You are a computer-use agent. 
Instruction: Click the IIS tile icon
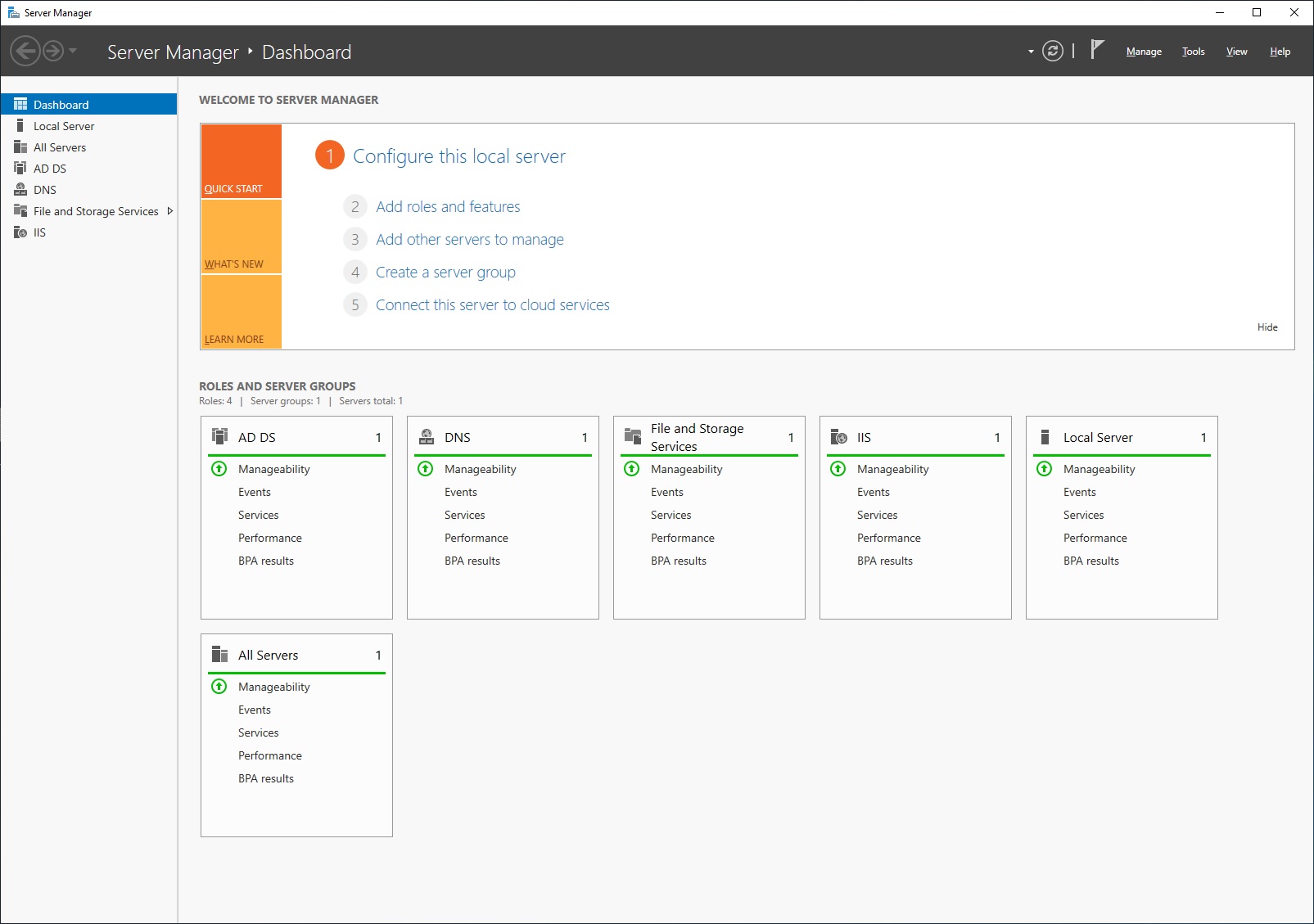coord(839,437)
